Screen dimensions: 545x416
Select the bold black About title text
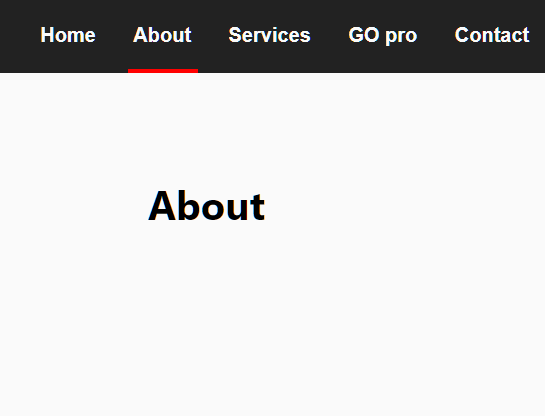pos(206,206)
